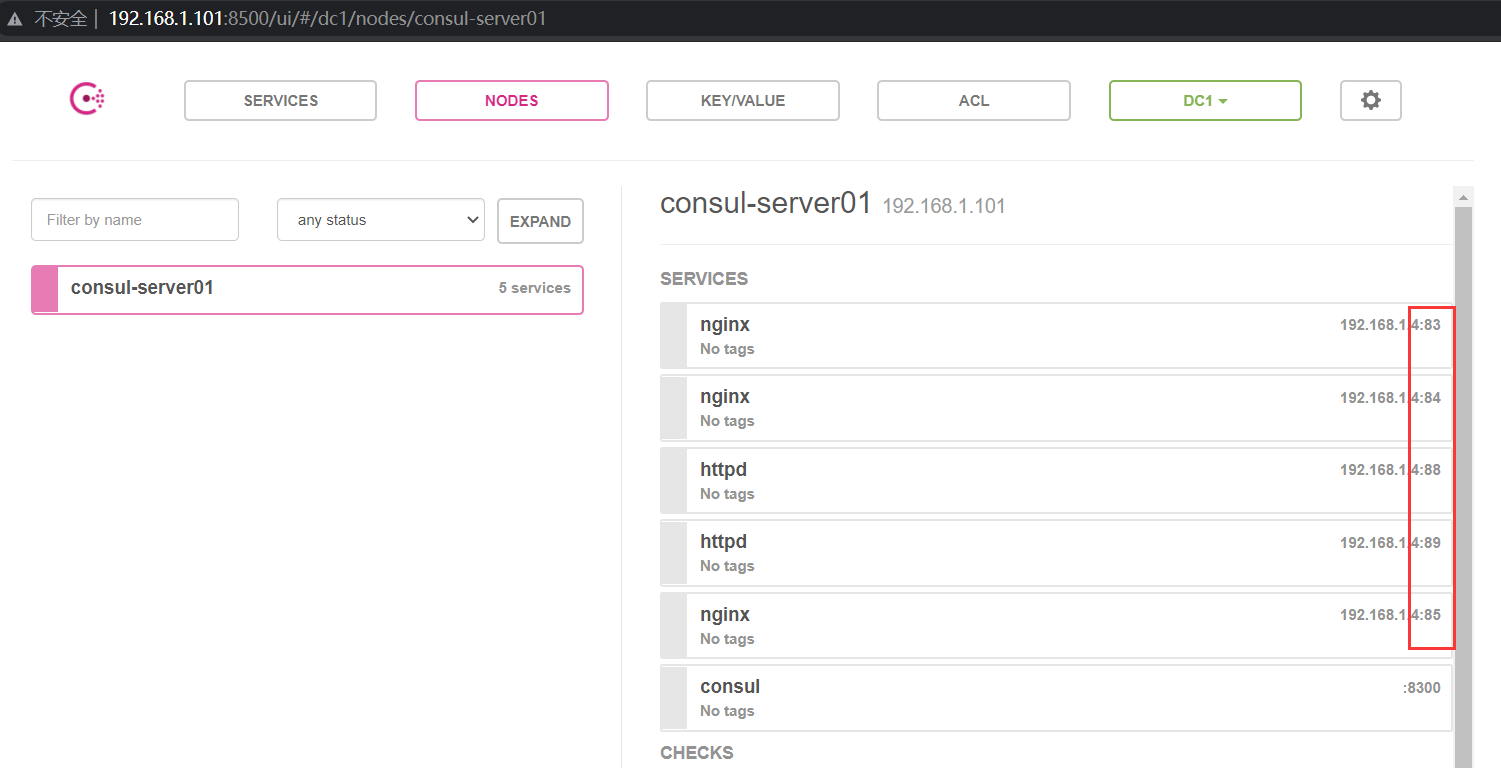1501x768 pixels.
Task: Click the vertical scrollbar thumb
Action: tap(1464, 487)
